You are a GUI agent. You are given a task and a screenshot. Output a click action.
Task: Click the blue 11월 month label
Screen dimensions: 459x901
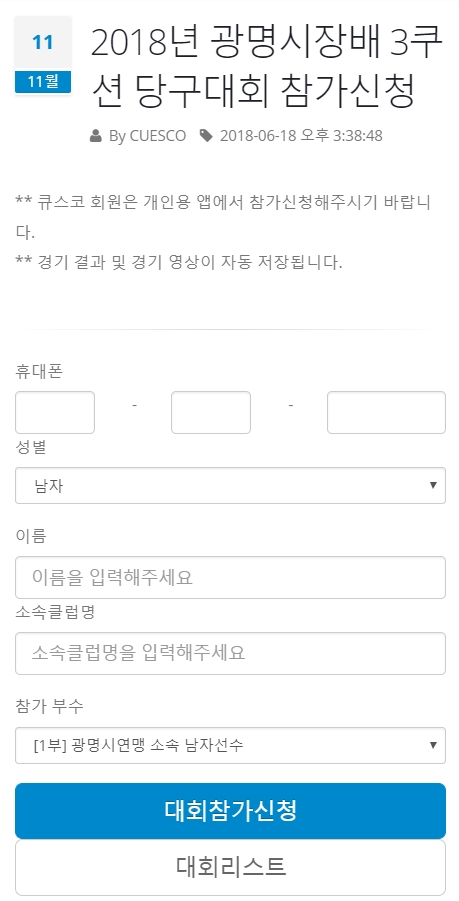(x=43, y=82)
